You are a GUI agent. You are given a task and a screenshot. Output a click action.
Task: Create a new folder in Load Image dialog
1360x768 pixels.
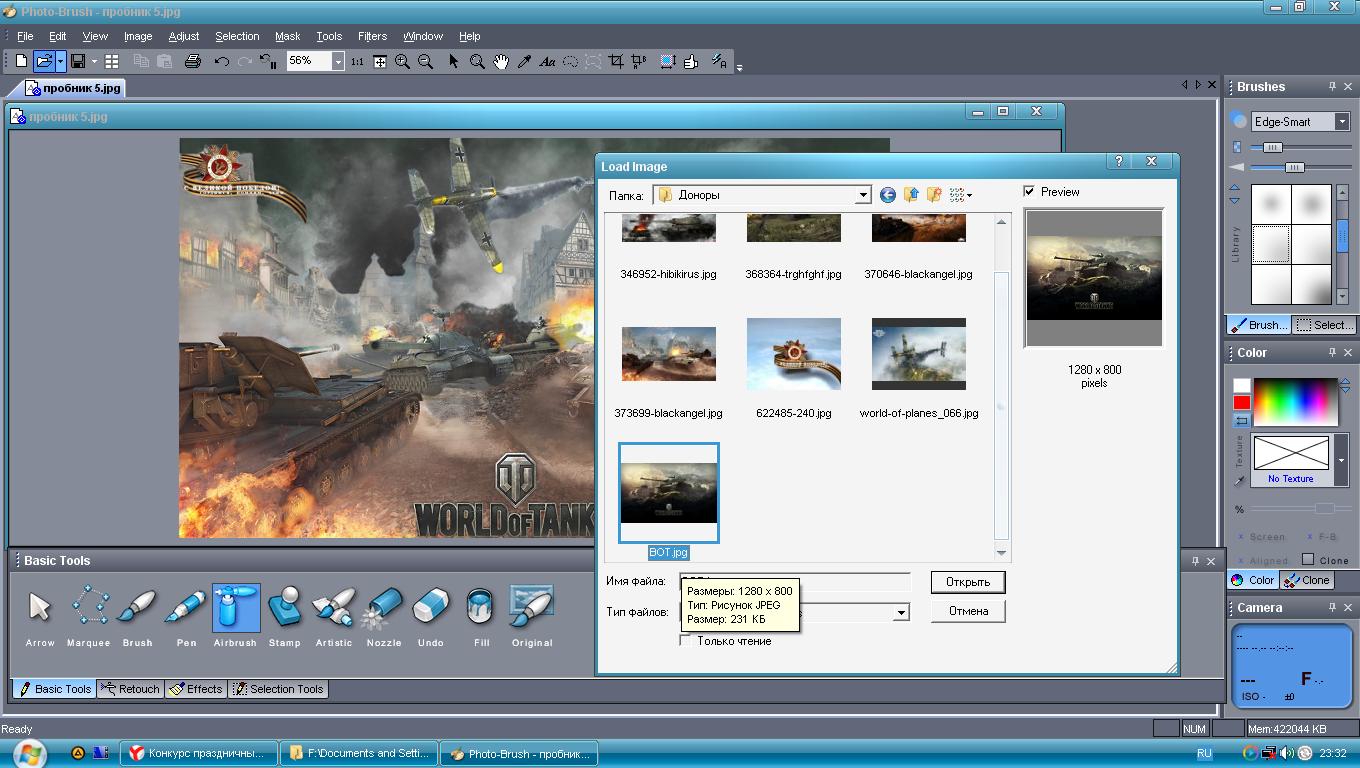click(934, 195)
